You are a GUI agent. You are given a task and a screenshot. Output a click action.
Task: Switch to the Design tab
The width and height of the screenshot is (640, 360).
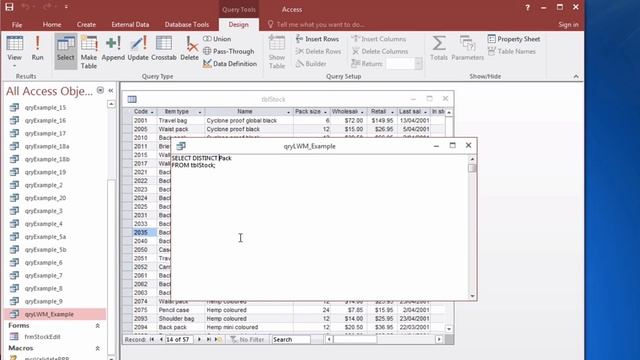pyautogui.click(x=238, y=24)
